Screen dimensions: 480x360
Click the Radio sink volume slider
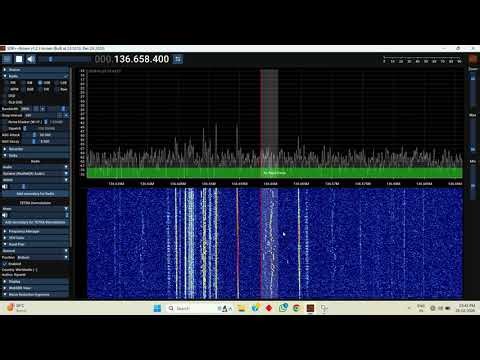coord(39,186)
